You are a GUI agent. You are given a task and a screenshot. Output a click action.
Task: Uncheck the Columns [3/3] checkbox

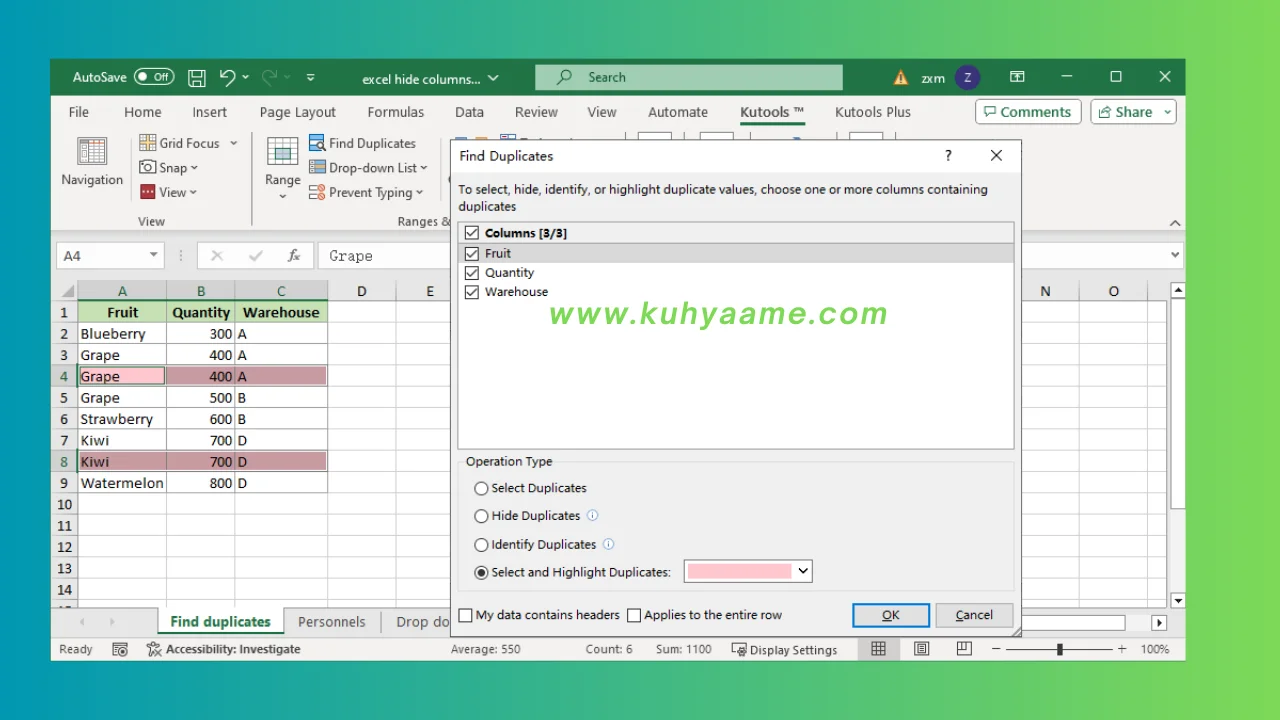pyautogui.click(x=472, y=233)
